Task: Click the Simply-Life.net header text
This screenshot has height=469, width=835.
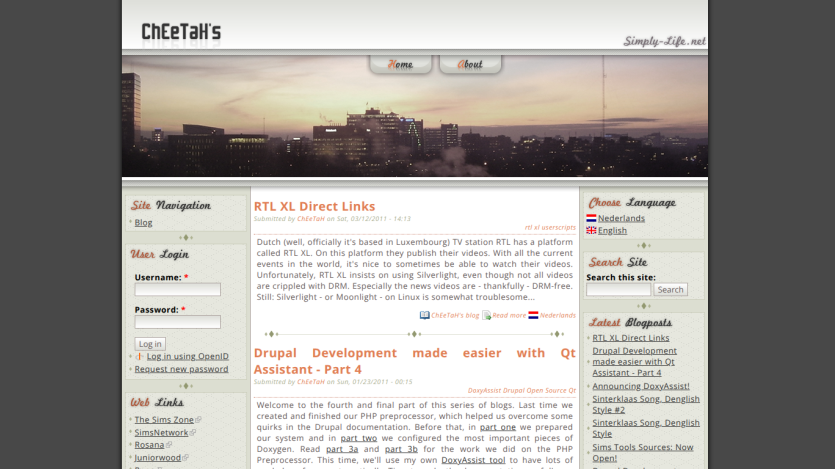Action: pos(665,42)
